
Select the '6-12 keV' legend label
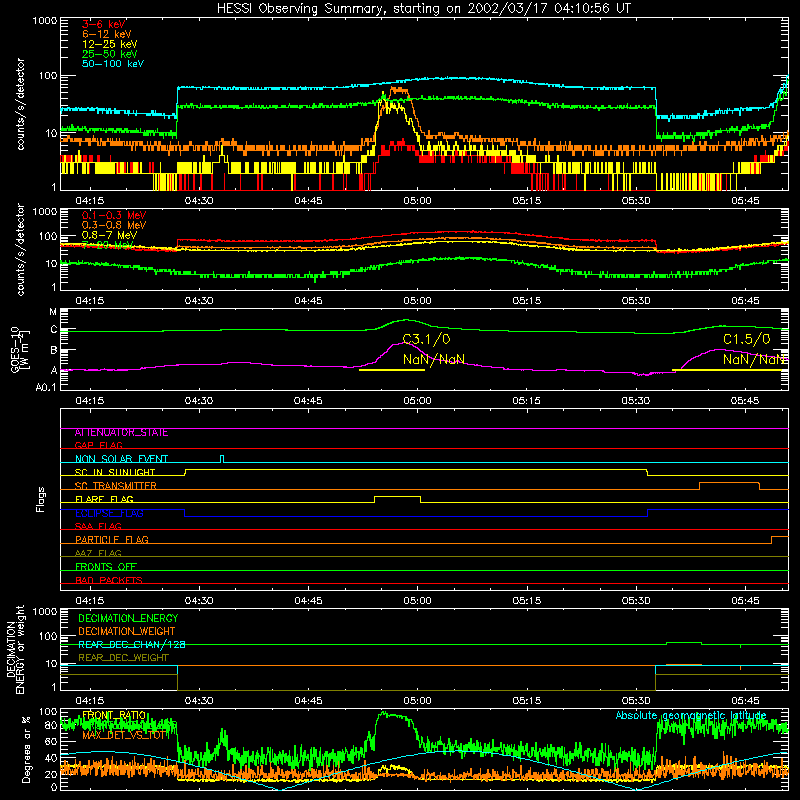107,34
